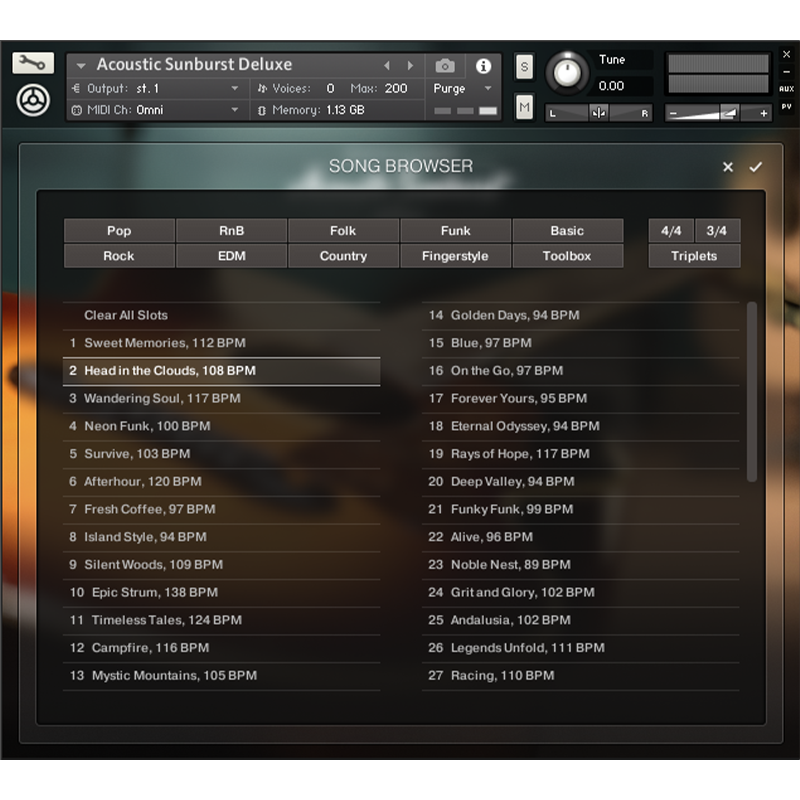The image size is (800, 800).
Task: Click the Native Instruments logo icon
Action: (x=33, y=101)
